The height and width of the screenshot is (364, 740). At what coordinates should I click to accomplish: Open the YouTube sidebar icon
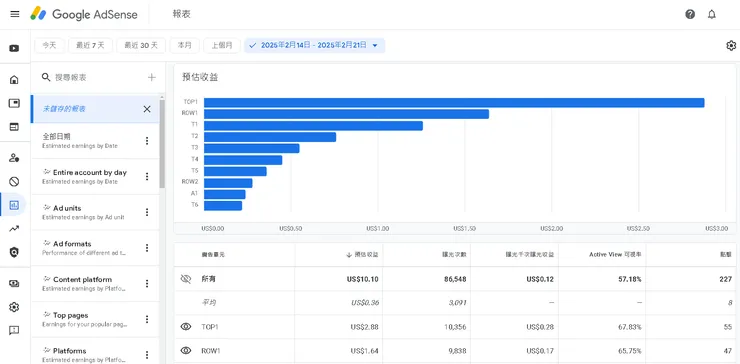[14, 48]
